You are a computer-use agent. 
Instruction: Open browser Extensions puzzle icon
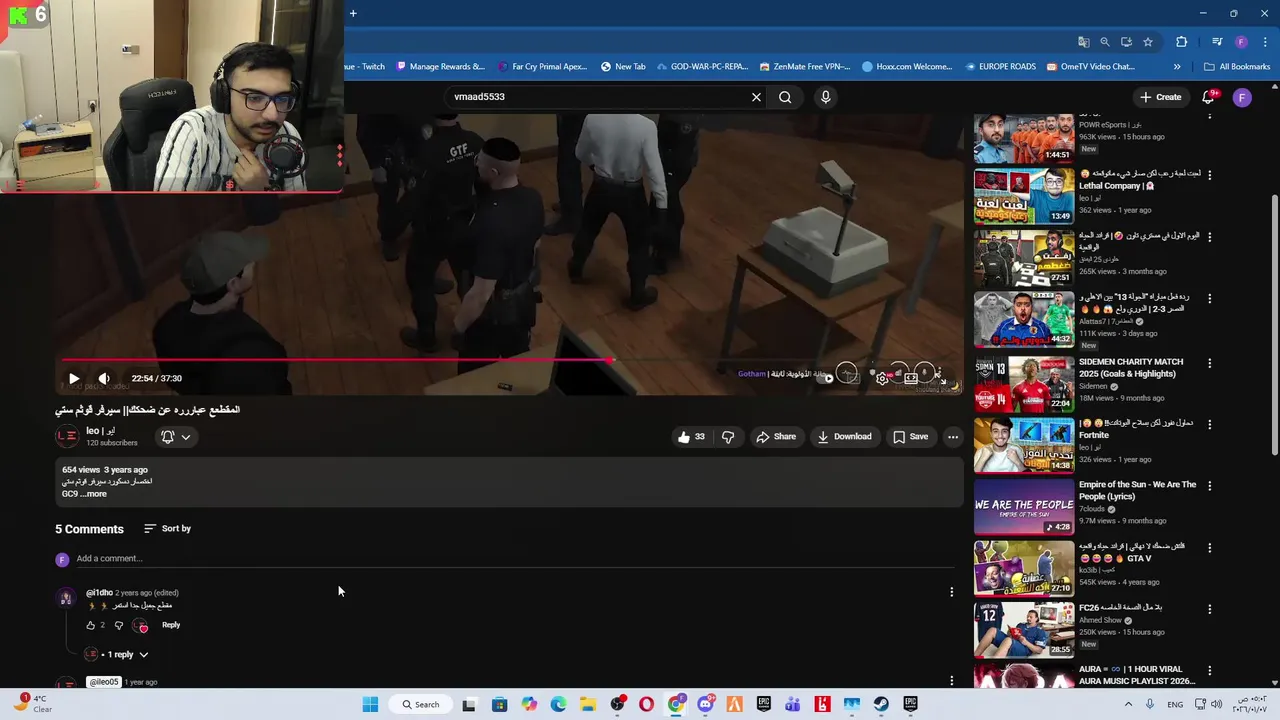pyautogui.click(x=1182, y=42)
